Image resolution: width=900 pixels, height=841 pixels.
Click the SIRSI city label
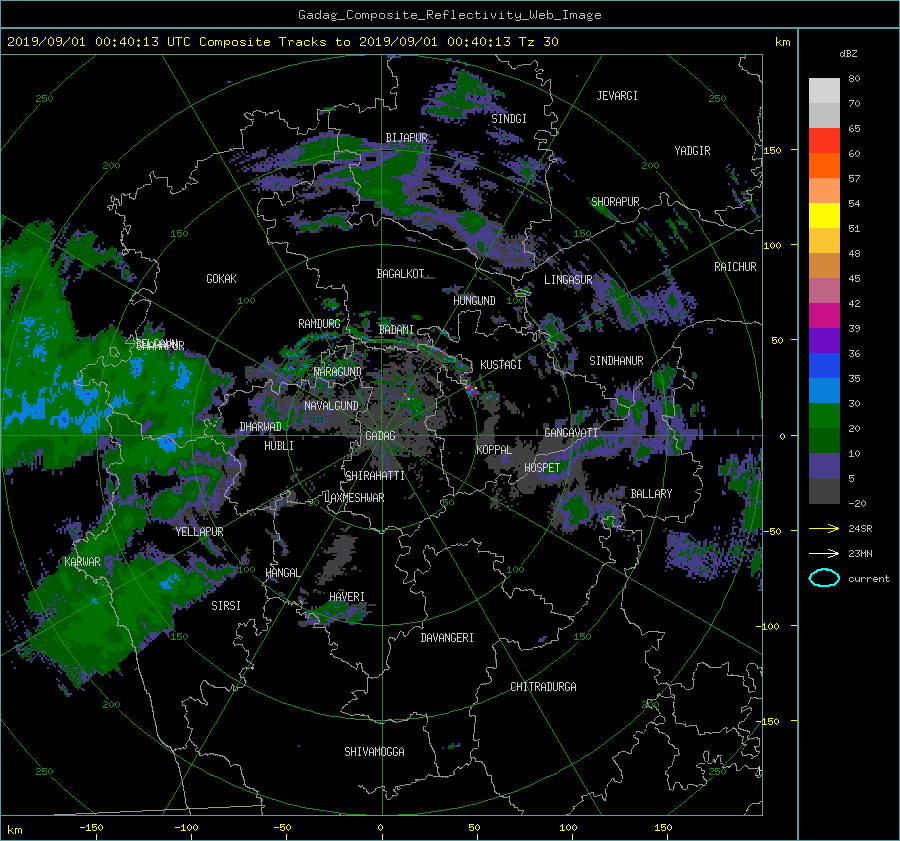click(x=226, y=606)
